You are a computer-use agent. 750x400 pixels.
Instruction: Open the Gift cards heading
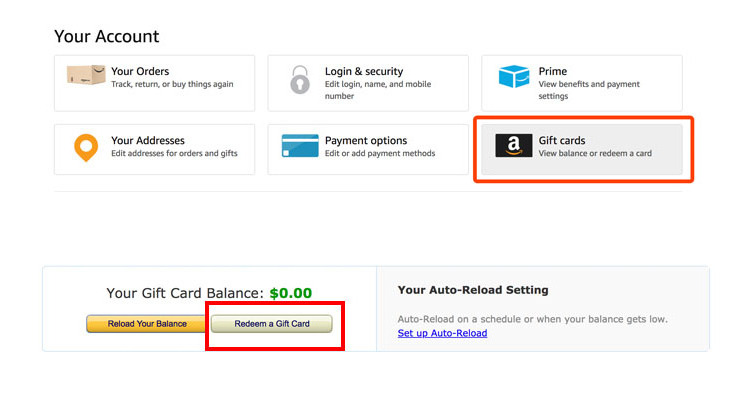click(562, 140)
